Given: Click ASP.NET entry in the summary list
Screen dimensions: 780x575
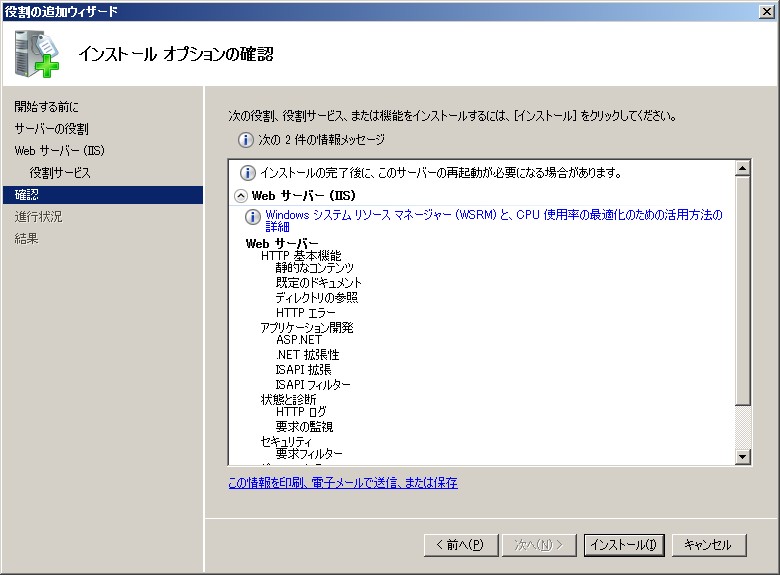Looking at the screenshot, I should pyautogui.click(x=298, y=340).
